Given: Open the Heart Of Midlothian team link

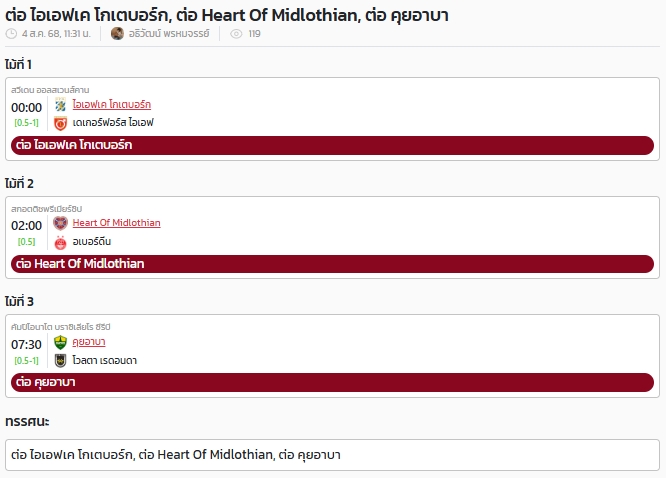Looking at the screenshot, I should (116, 223).
